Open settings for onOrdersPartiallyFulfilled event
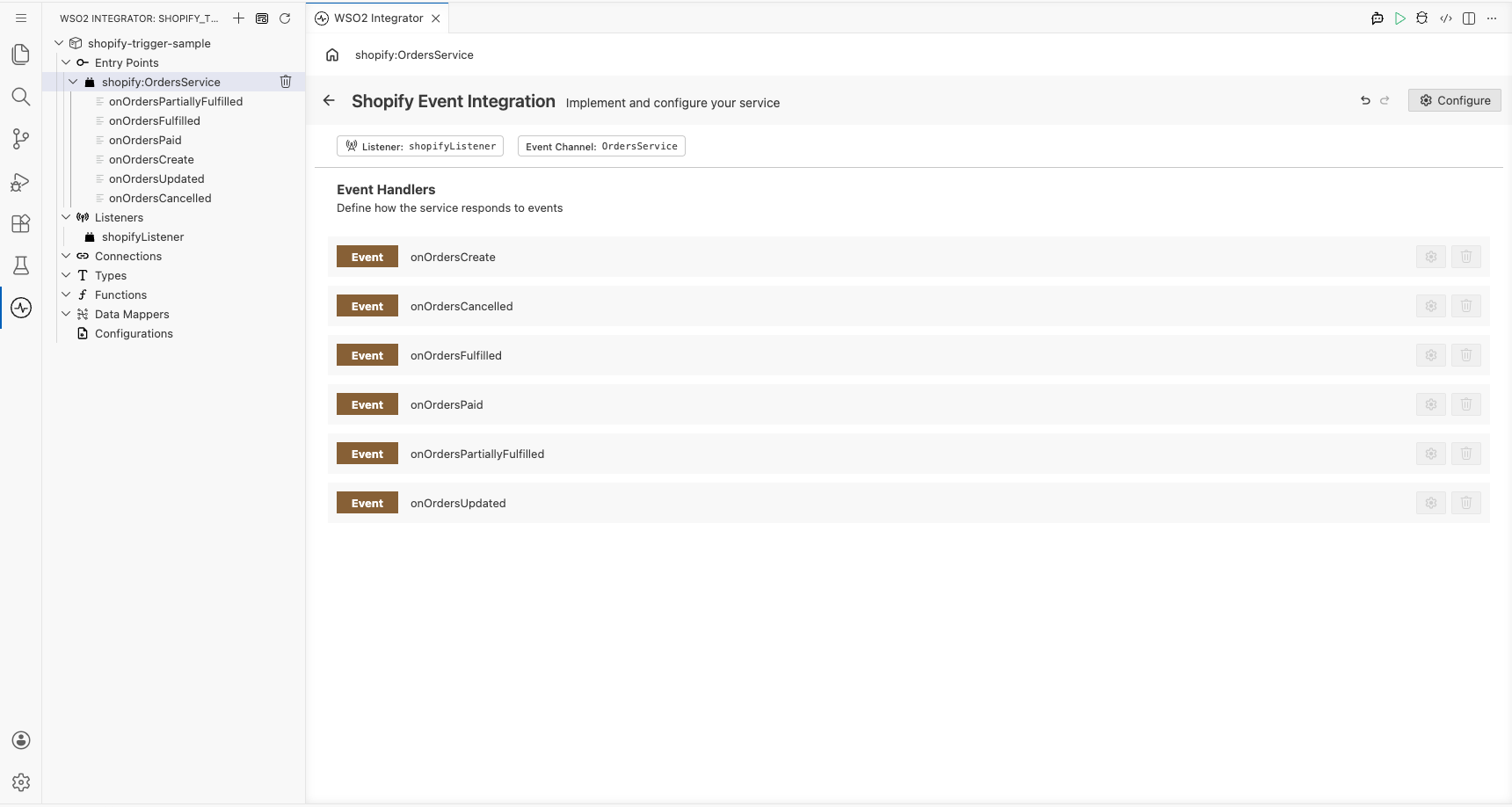 tap(1431, 454)
